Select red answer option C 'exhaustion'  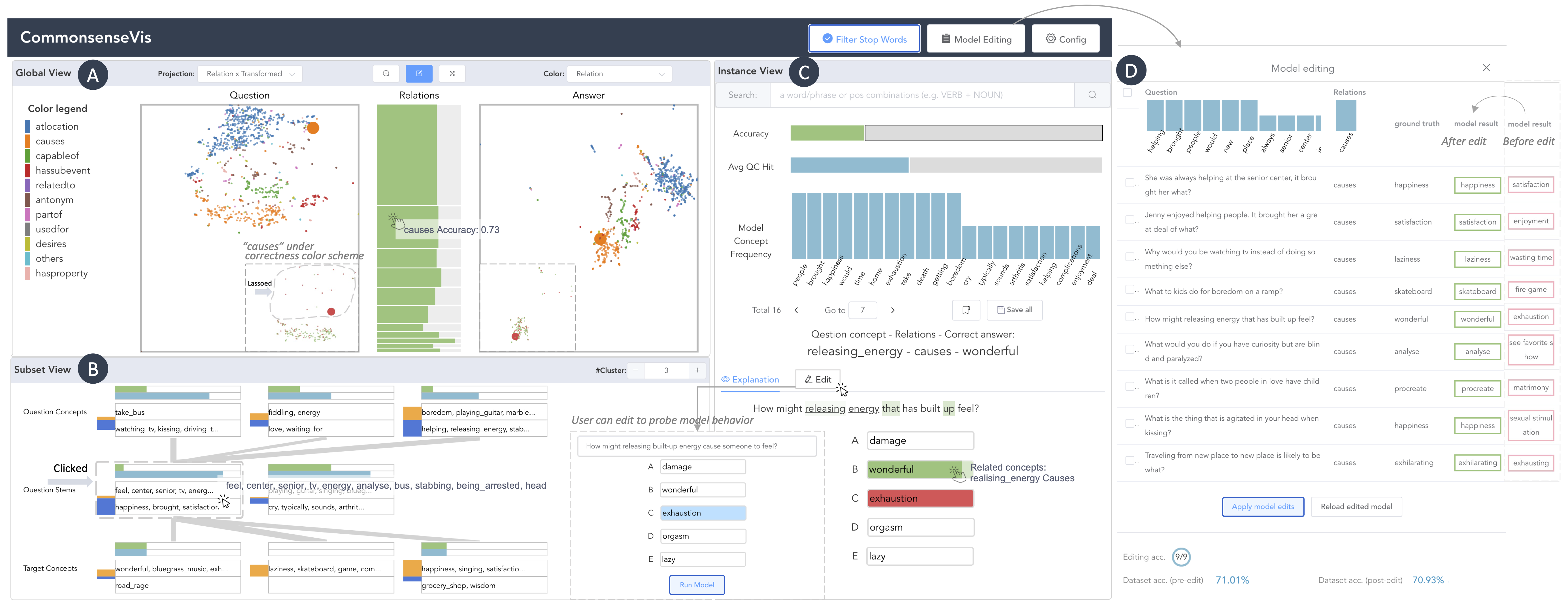[920, 498]
